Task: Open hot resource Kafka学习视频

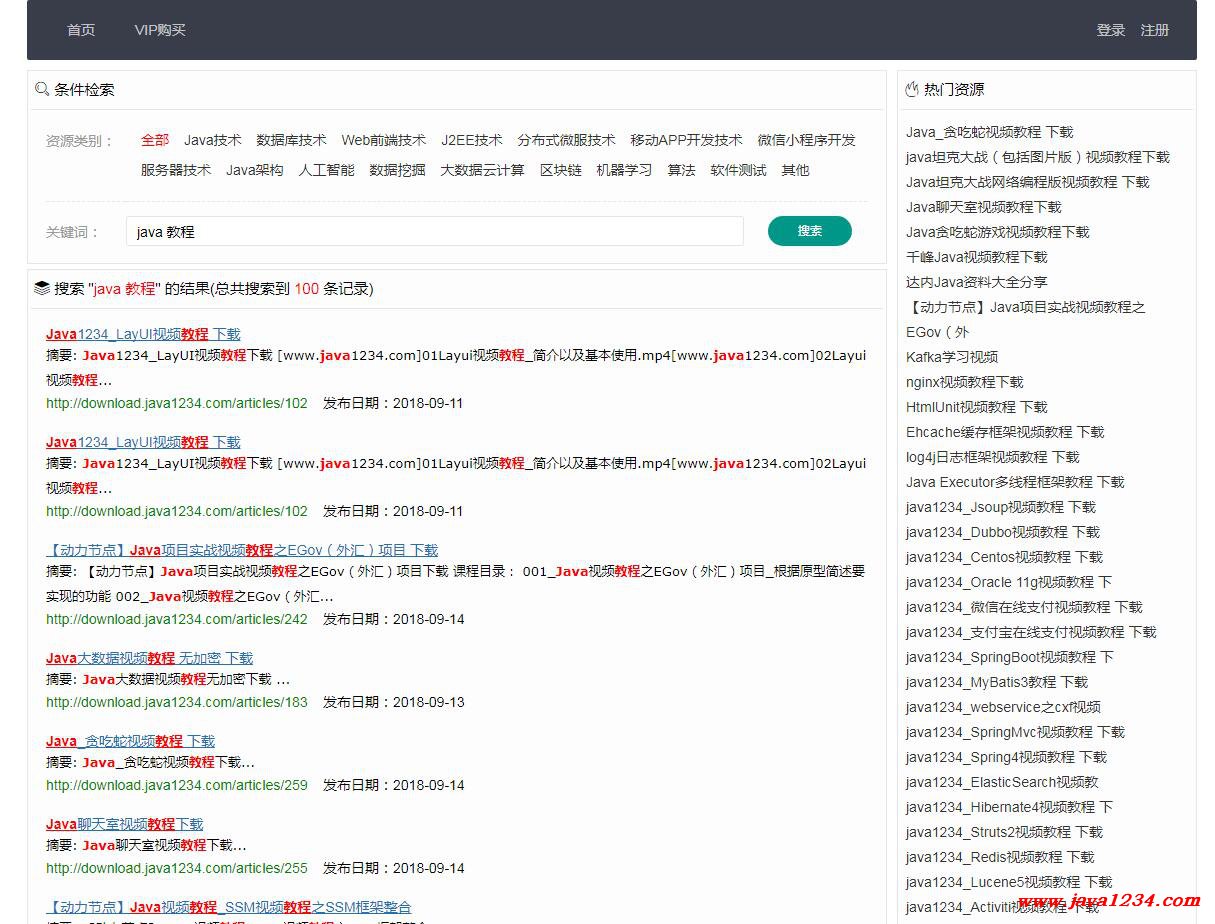Action: point(952,357)
